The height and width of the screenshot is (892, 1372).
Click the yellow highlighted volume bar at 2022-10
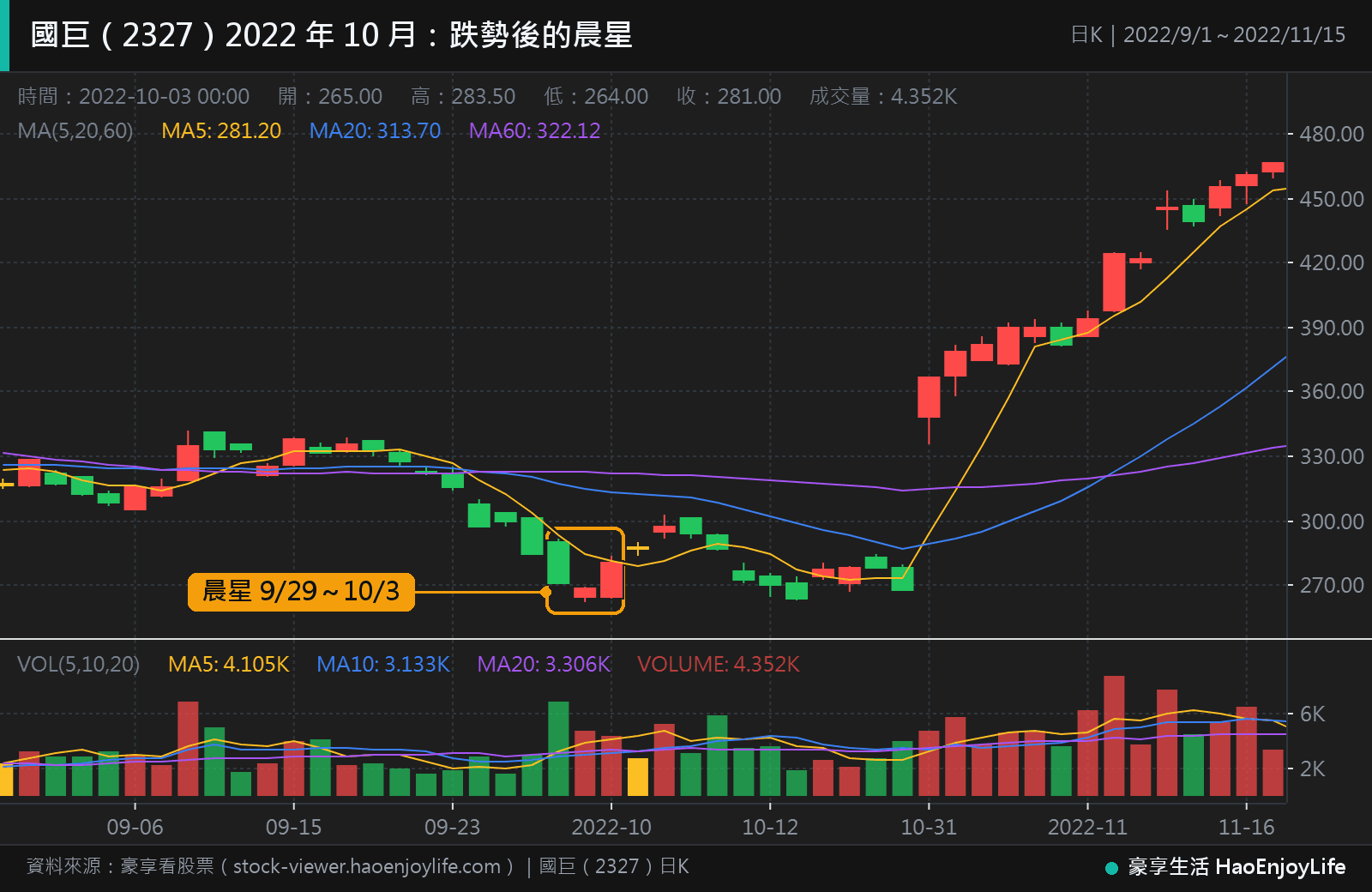click(x=638, y=777)
